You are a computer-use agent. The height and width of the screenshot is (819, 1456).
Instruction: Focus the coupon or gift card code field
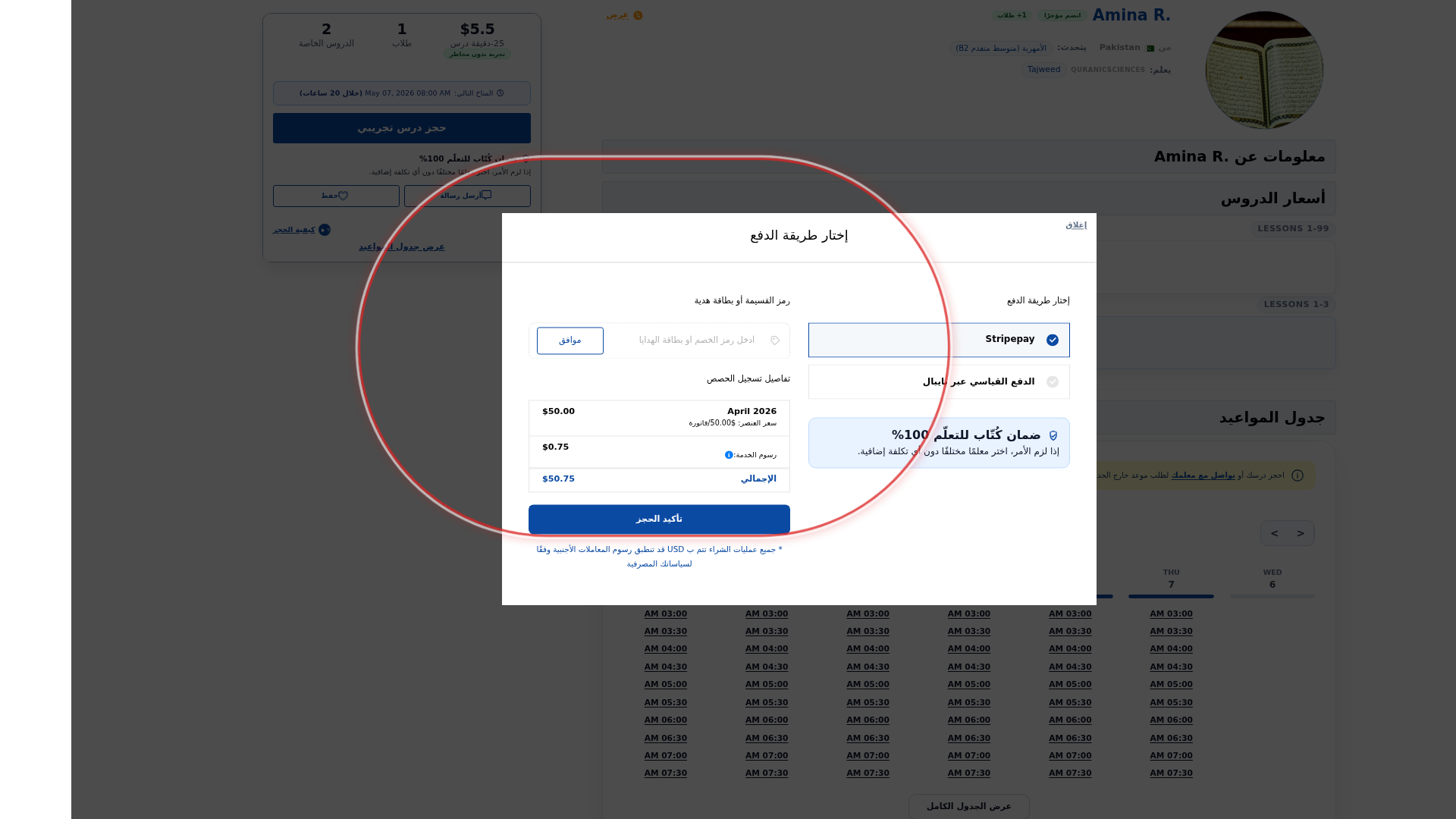tap(696, 340)
